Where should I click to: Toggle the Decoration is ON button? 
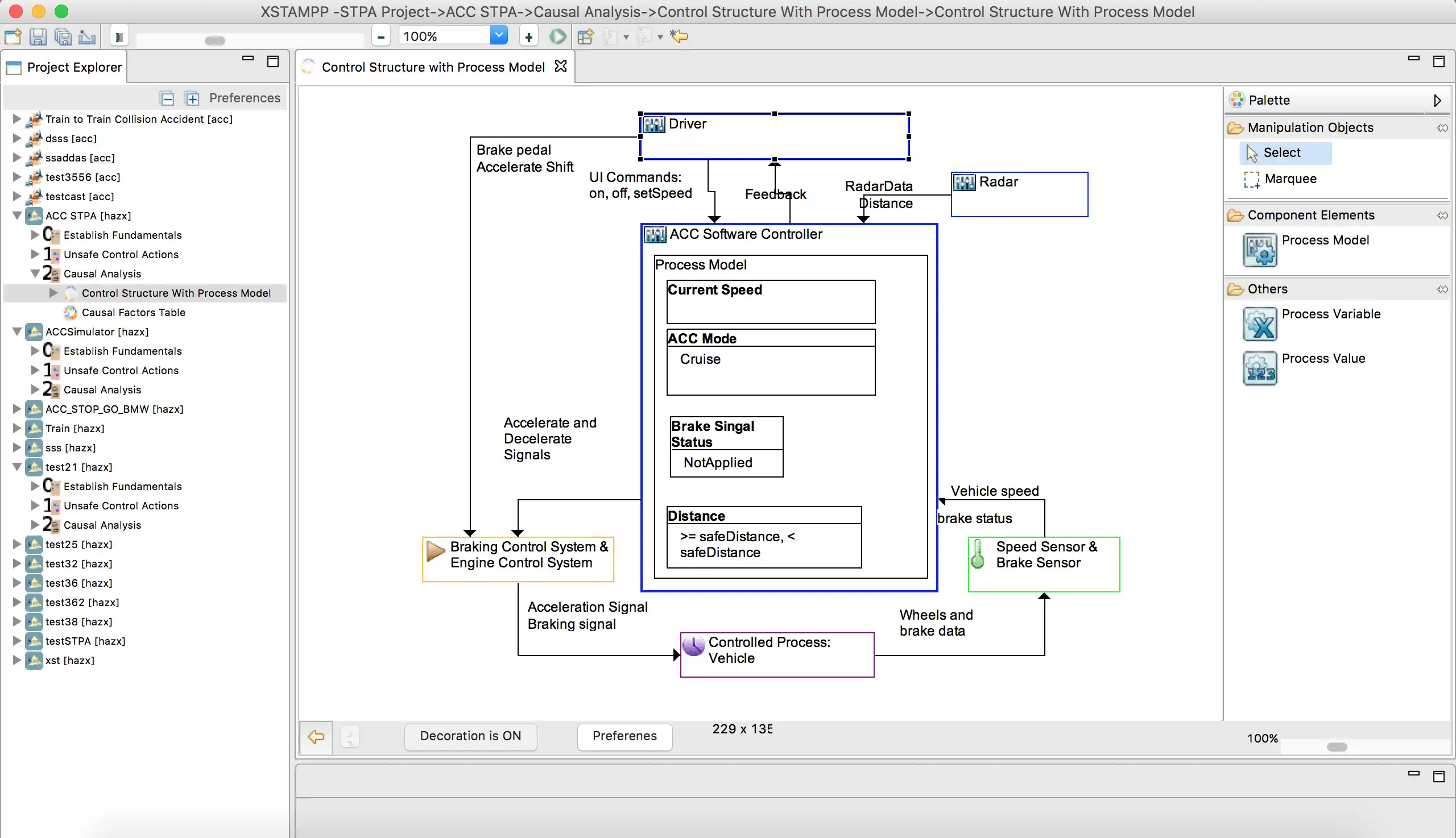(470, 736)
